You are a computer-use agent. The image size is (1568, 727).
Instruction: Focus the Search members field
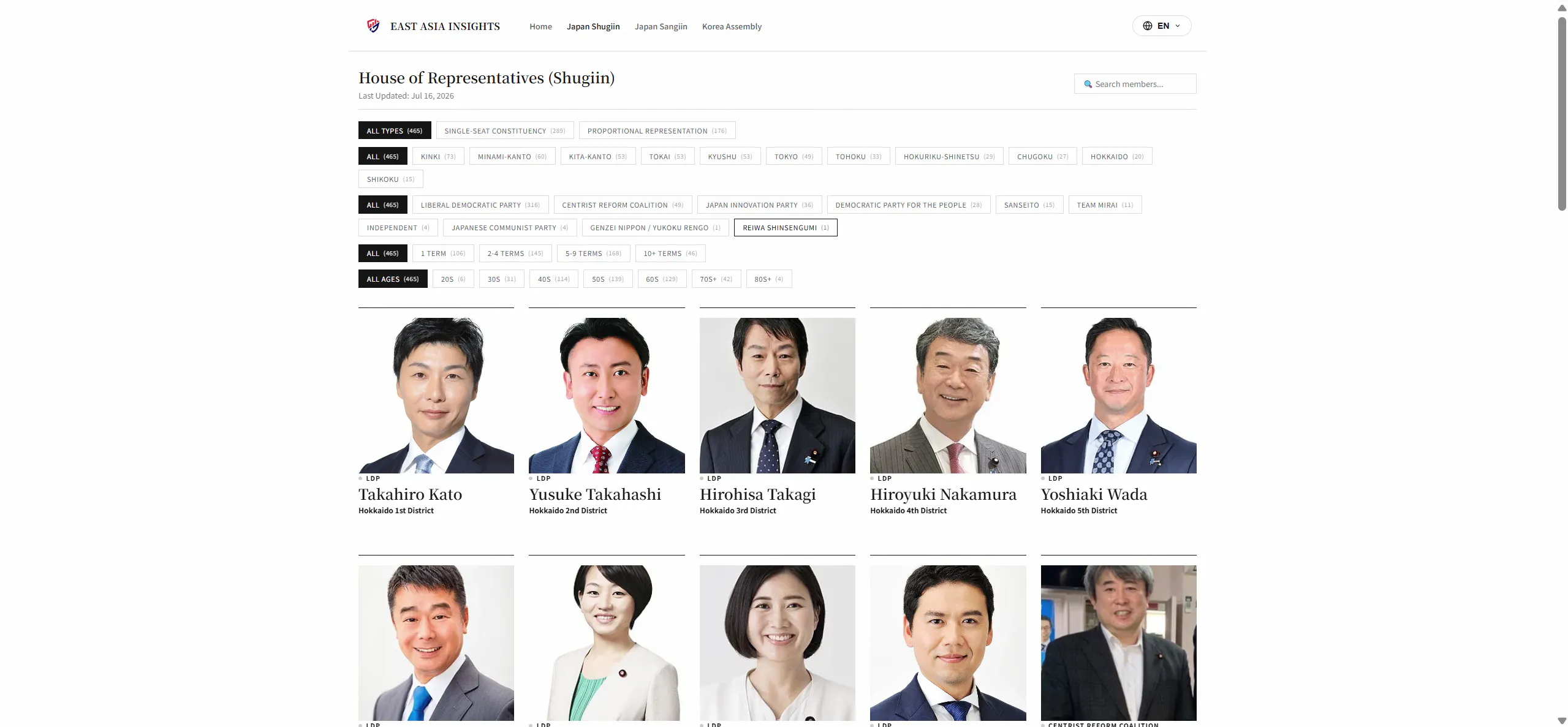tap(1135, 84)
